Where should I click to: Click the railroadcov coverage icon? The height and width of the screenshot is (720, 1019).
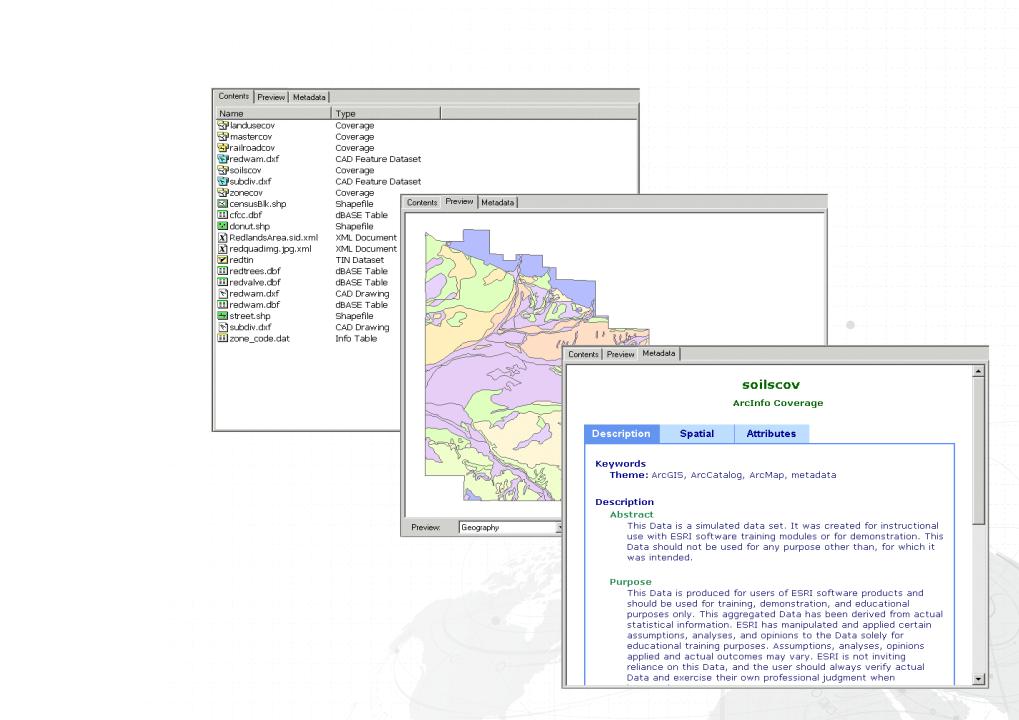tap(223, 148)
